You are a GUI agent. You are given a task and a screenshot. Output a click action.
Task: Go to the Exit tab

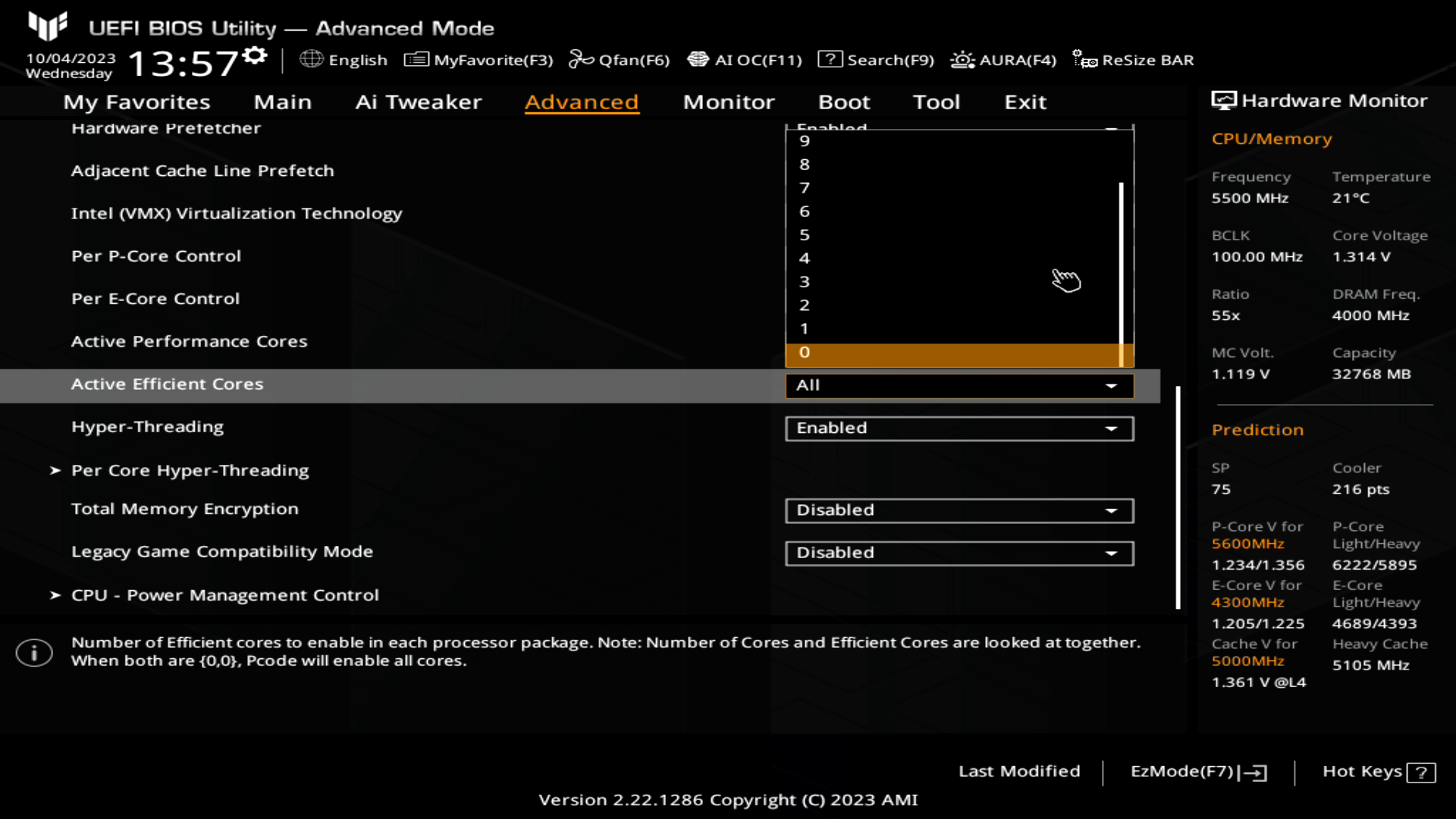(x=1025, y=102)
